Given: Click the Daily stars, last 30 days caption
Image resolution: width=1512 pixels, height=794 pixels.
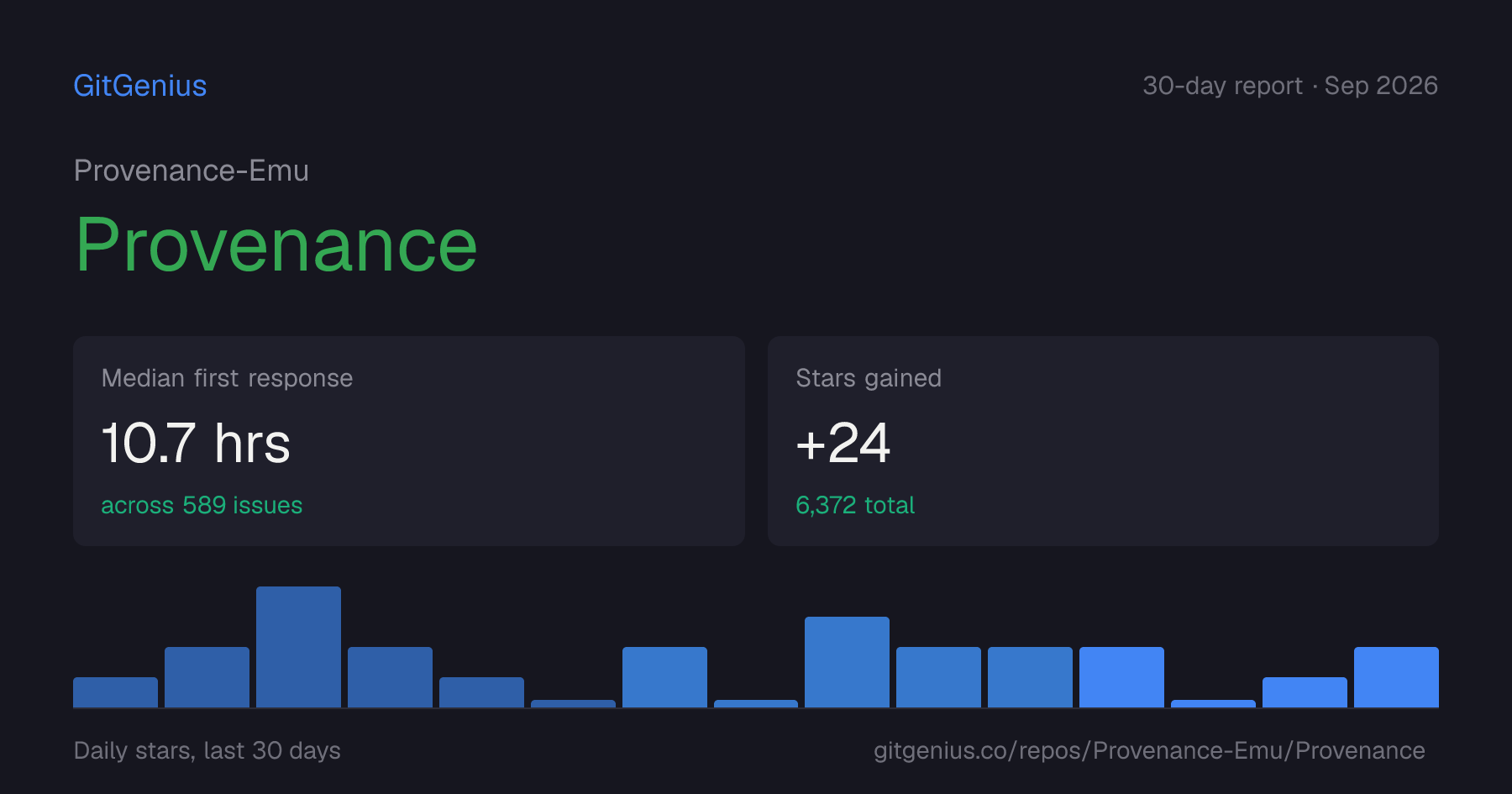Looking at the screenshot, I should pos(207,750).
